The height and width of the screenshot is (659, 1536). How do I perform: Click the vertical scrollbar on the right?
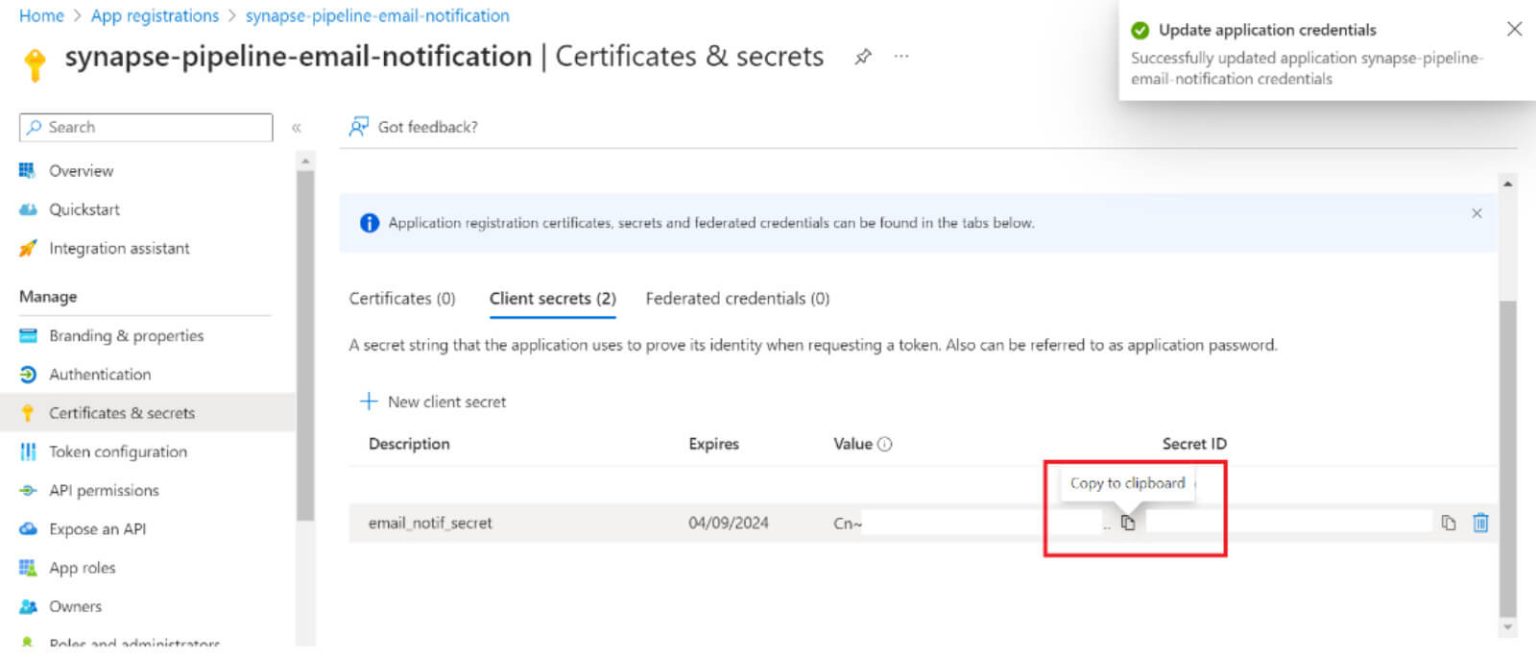tap(1508, 400)
